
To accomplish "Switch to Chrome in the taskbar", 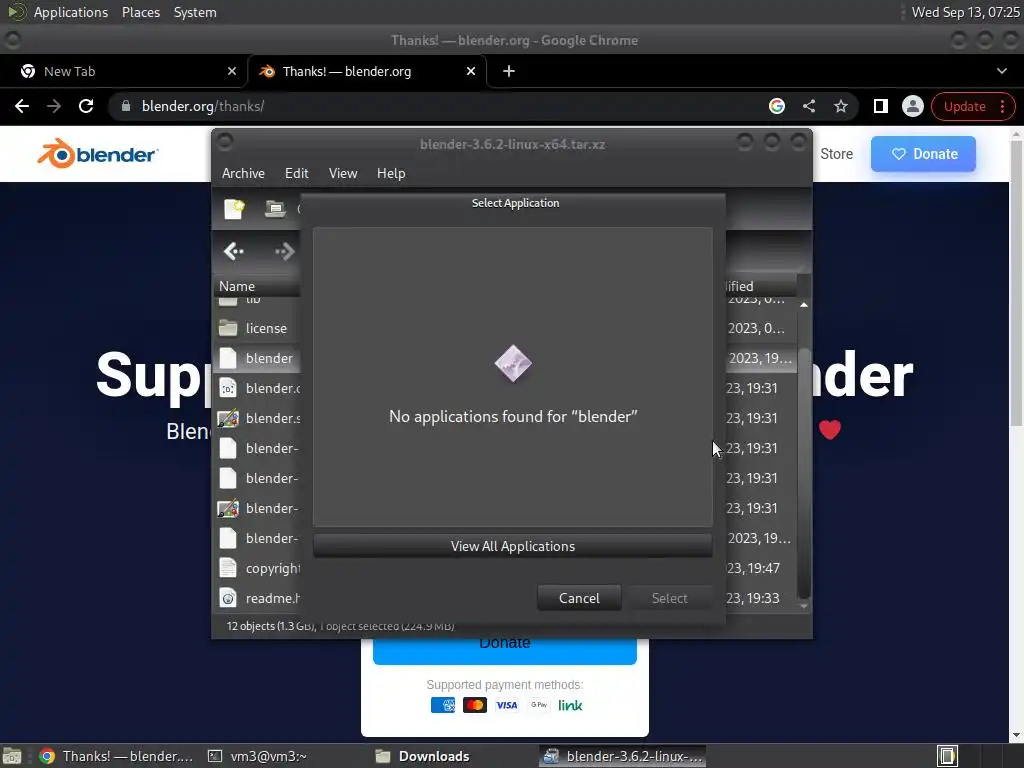I will 116,756.
